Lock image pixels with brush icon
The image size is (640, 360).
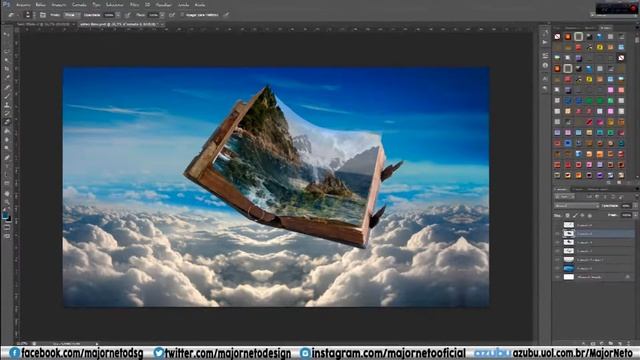pyautogui.click(x=576, y=216)
